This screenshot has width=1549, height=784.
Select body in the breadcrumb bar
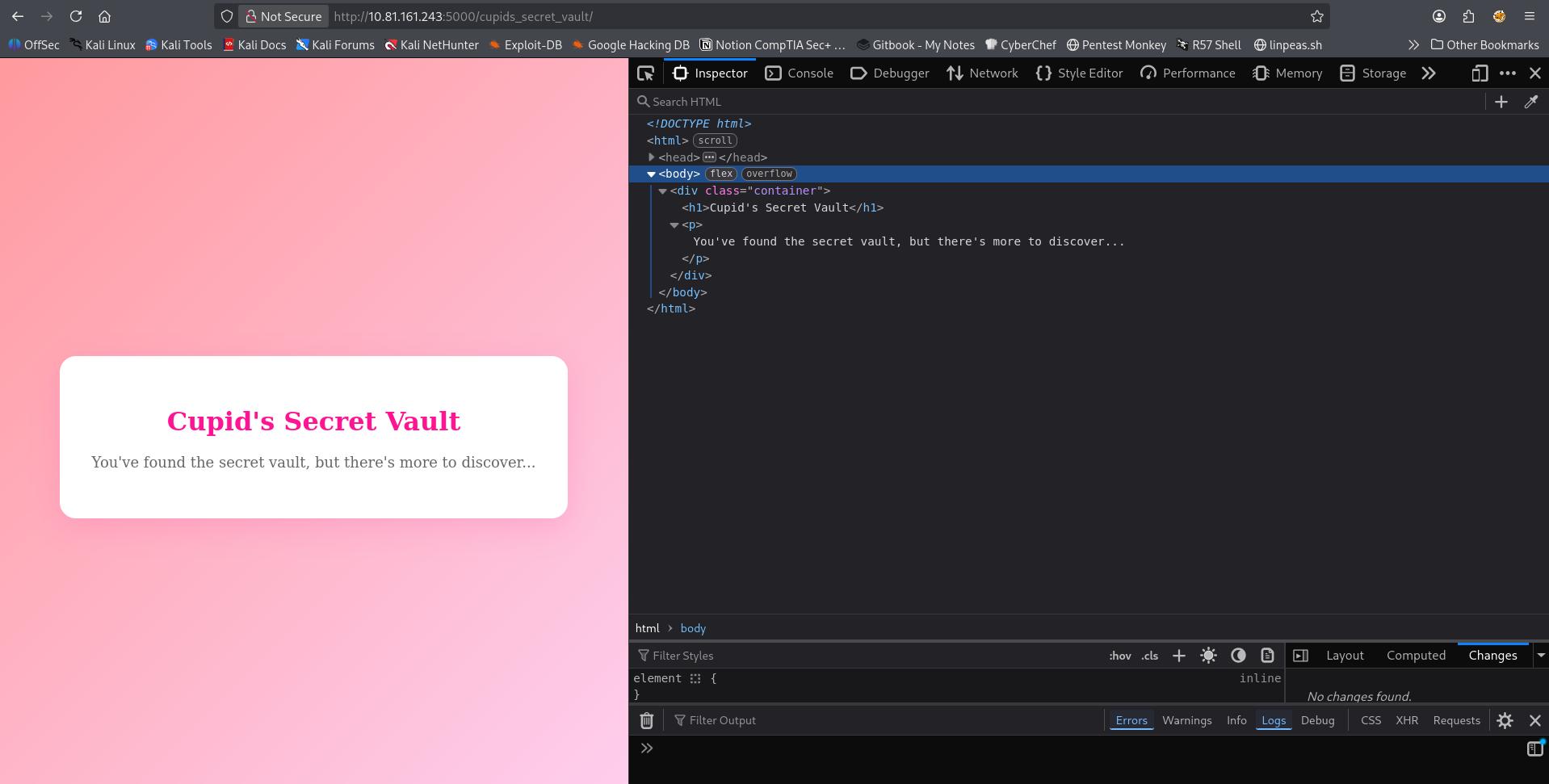[692, 628]
